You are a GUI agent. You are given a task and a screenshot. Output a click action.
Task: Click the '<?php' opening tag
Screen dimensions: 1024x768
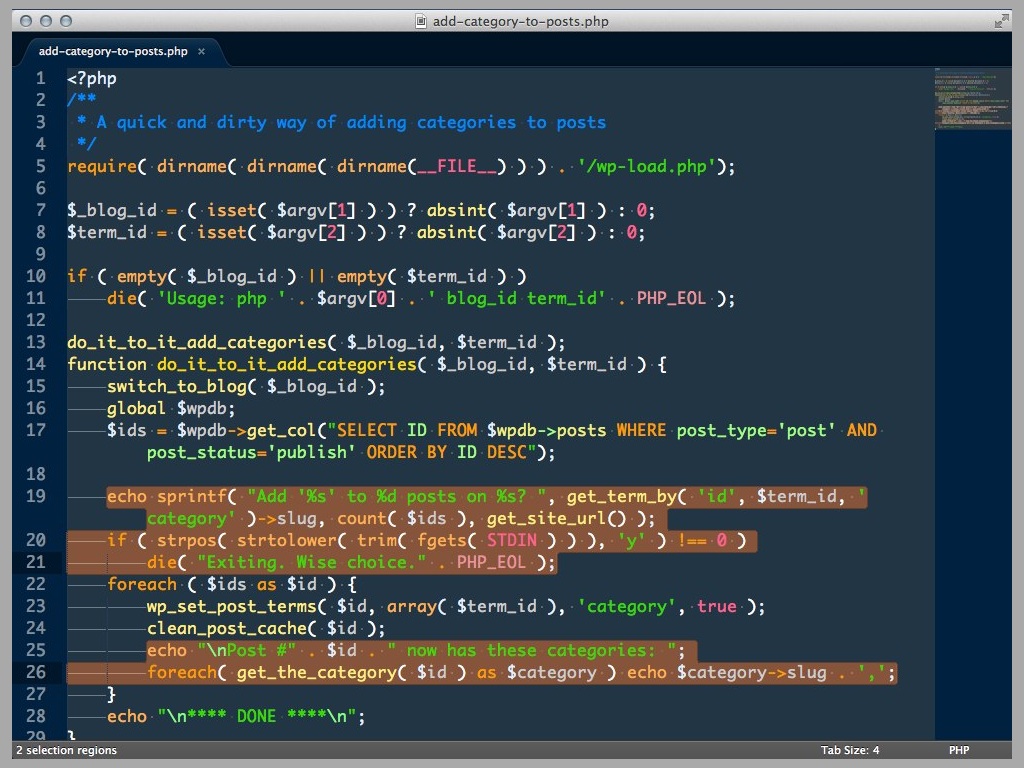[x=92, y=78]
